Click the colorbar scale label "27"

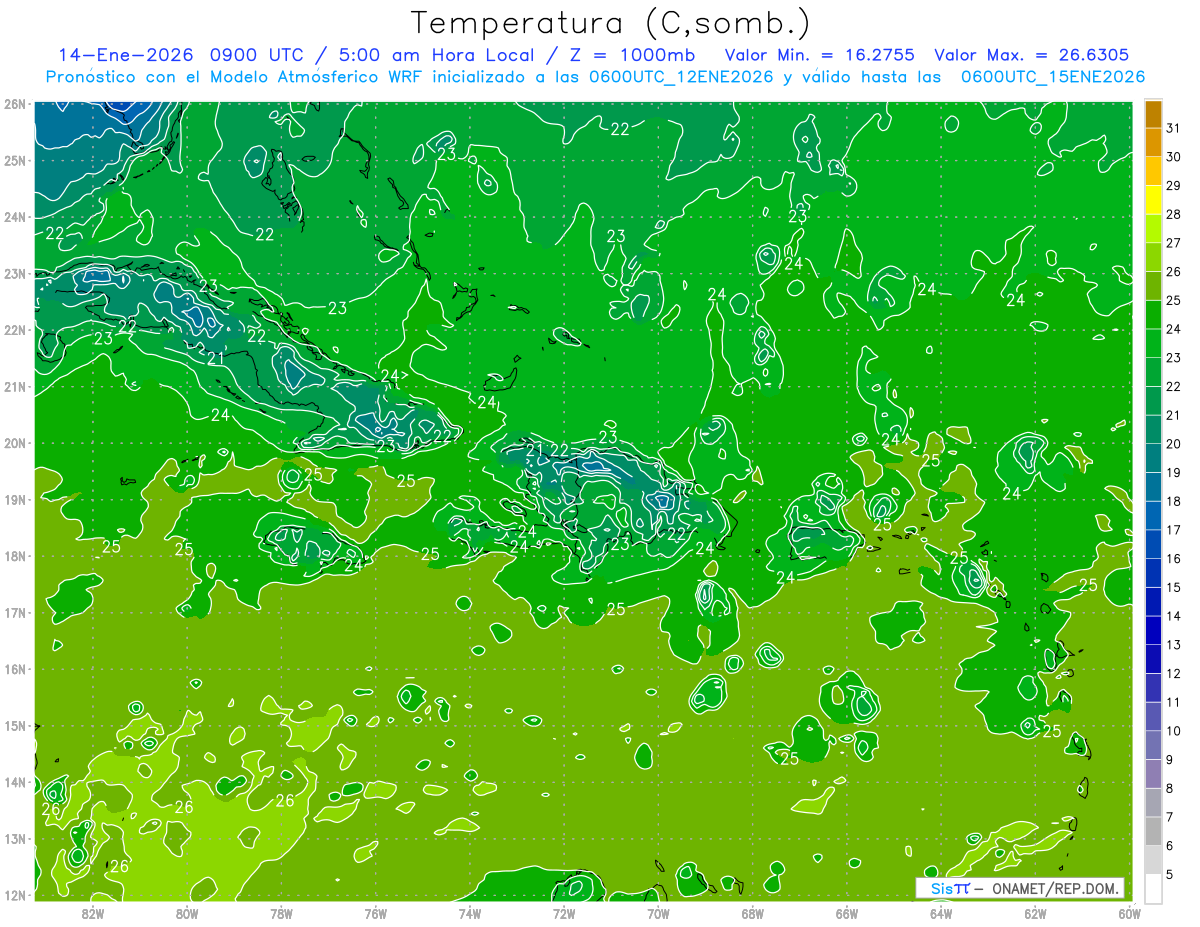click(1173, 243)
